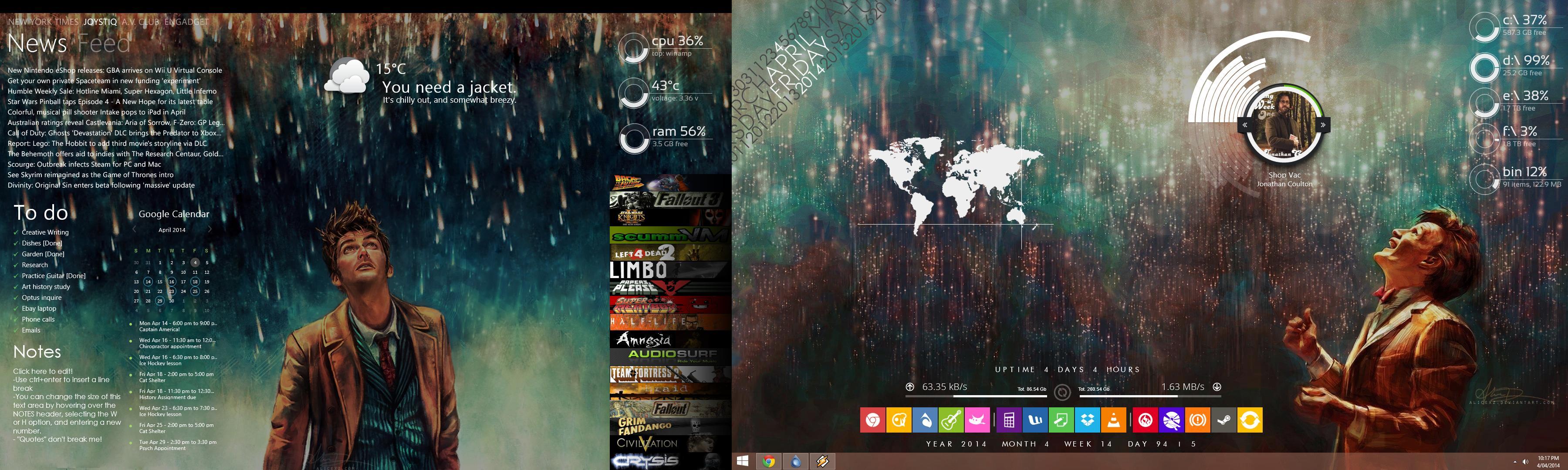Open the green guitar launcher tile

pos(951,420)
